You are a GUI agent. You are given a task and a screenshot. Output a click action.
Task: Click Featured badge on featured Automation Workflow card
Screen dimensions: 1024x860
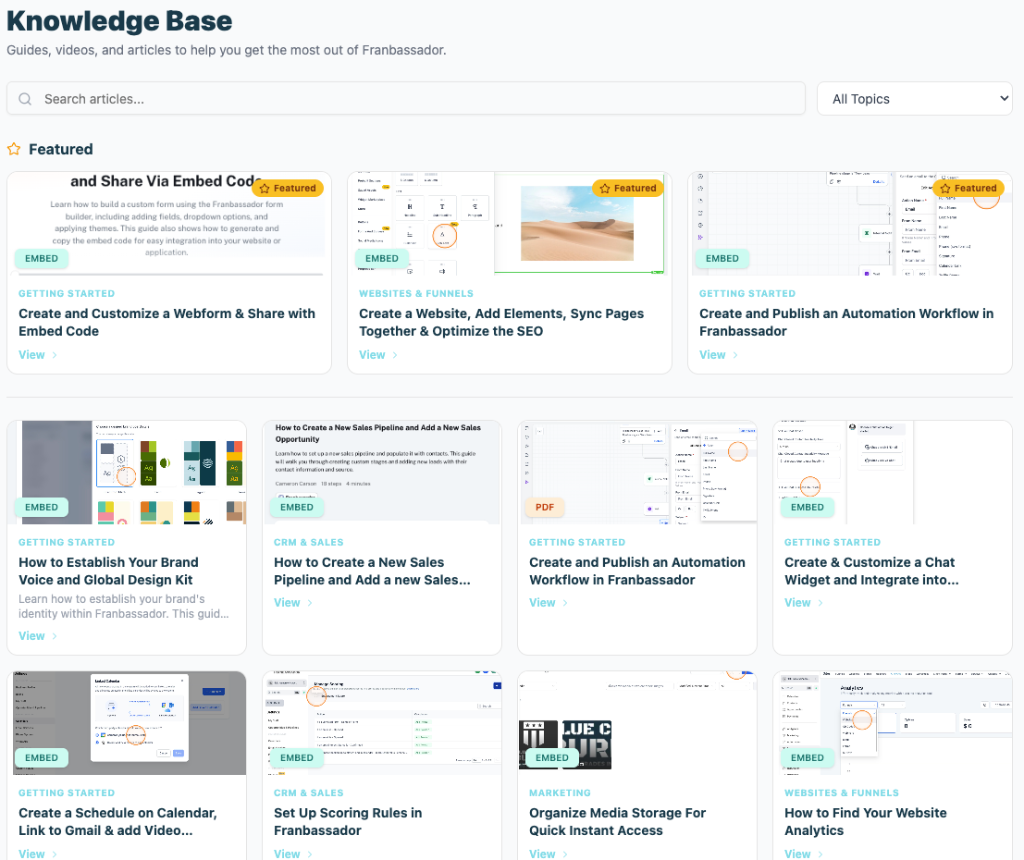(x=969, y=188)
